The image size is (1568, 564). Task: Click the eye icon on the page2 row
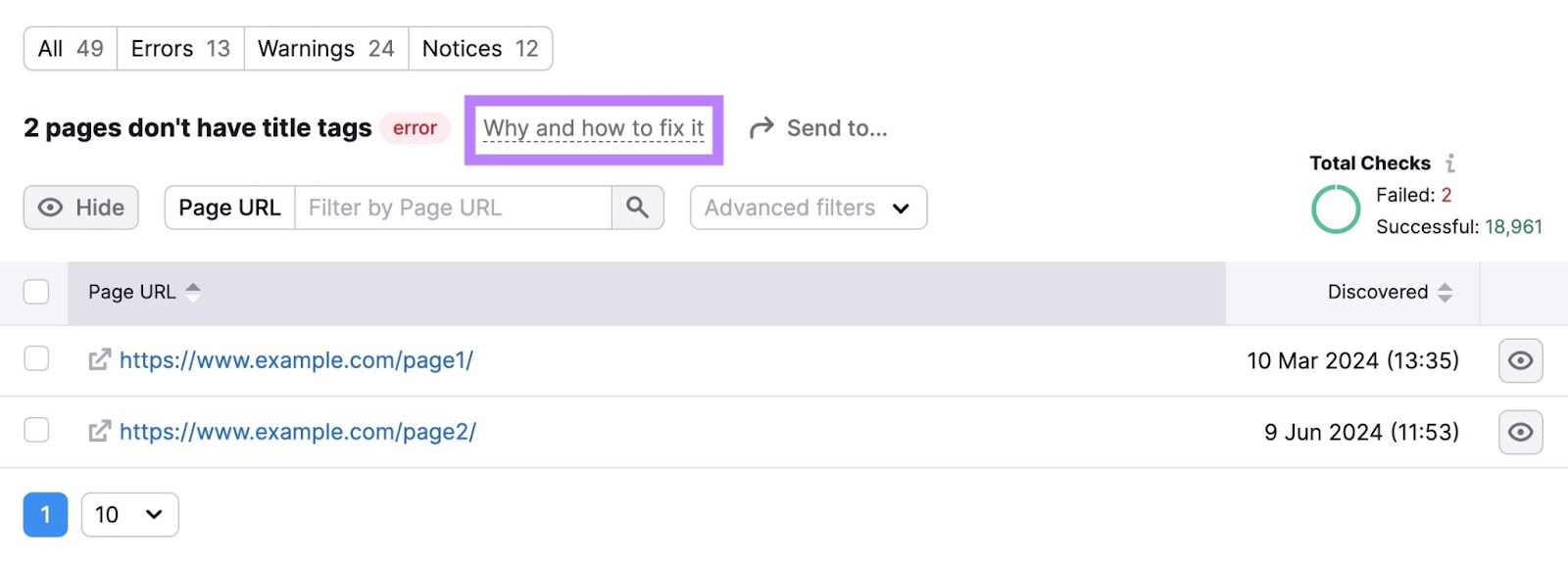1521,432
